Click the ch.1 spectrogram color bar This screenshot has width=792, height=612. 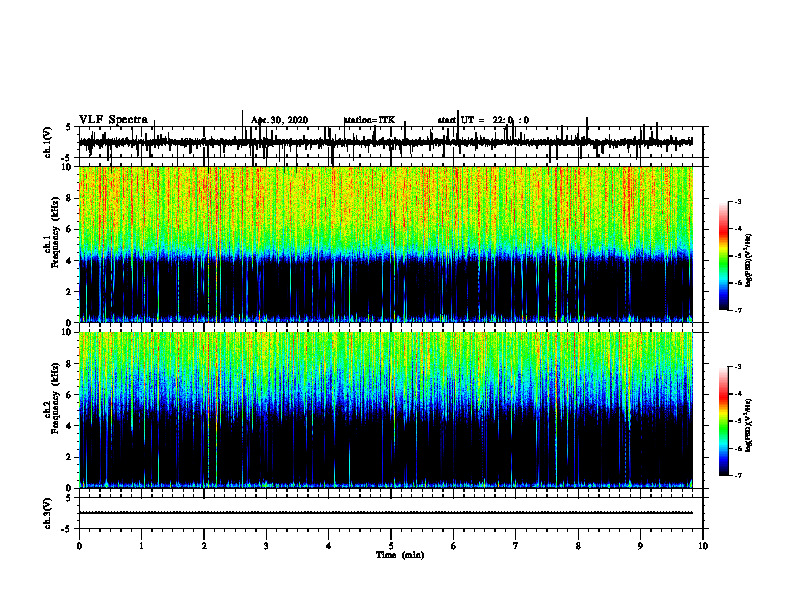pos(724,256)
